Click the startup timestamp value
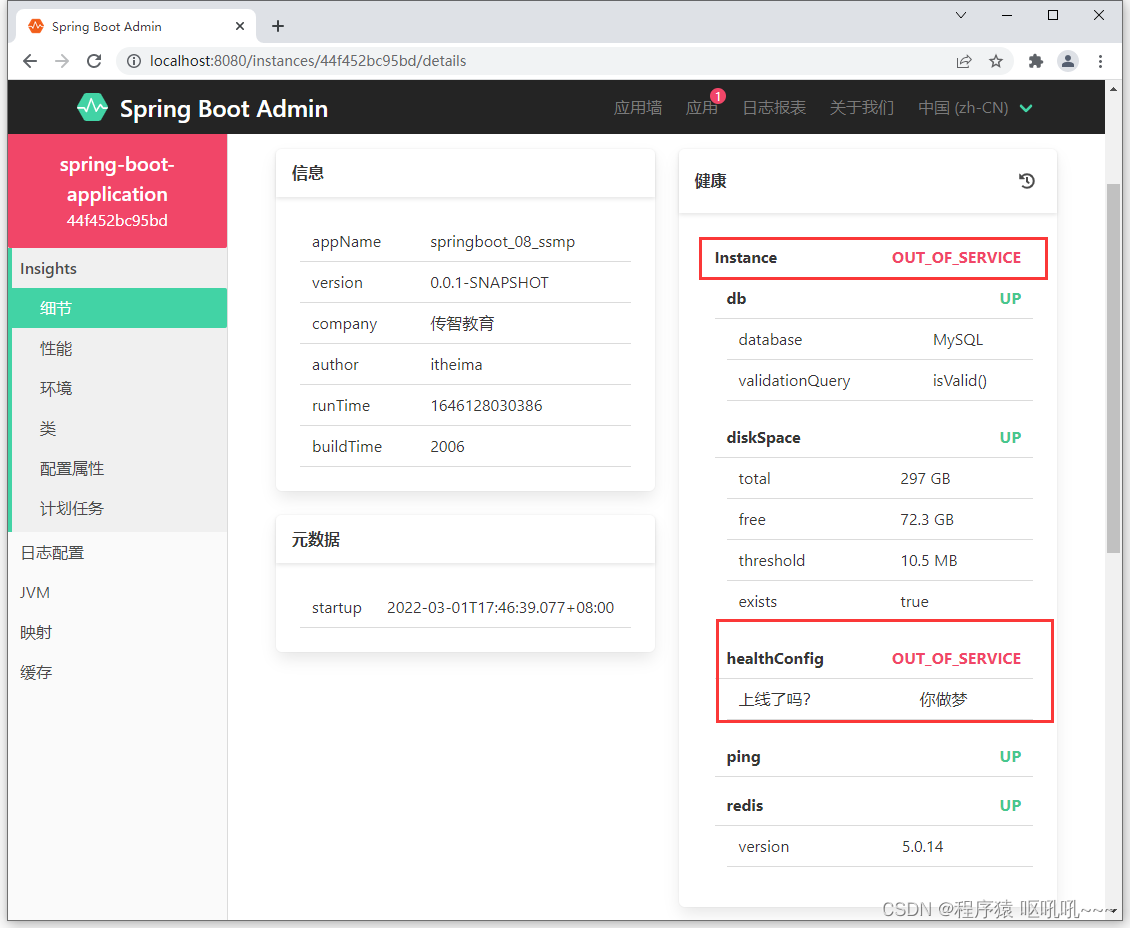This screenshot has height=928, width=1130. click(x=500, y=607)
